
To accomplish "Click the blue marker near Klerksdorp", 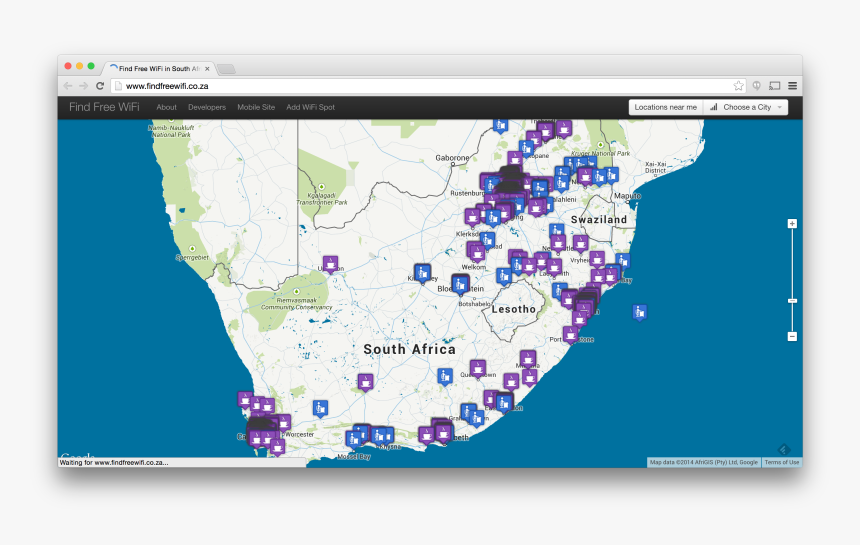I will 487,240.
